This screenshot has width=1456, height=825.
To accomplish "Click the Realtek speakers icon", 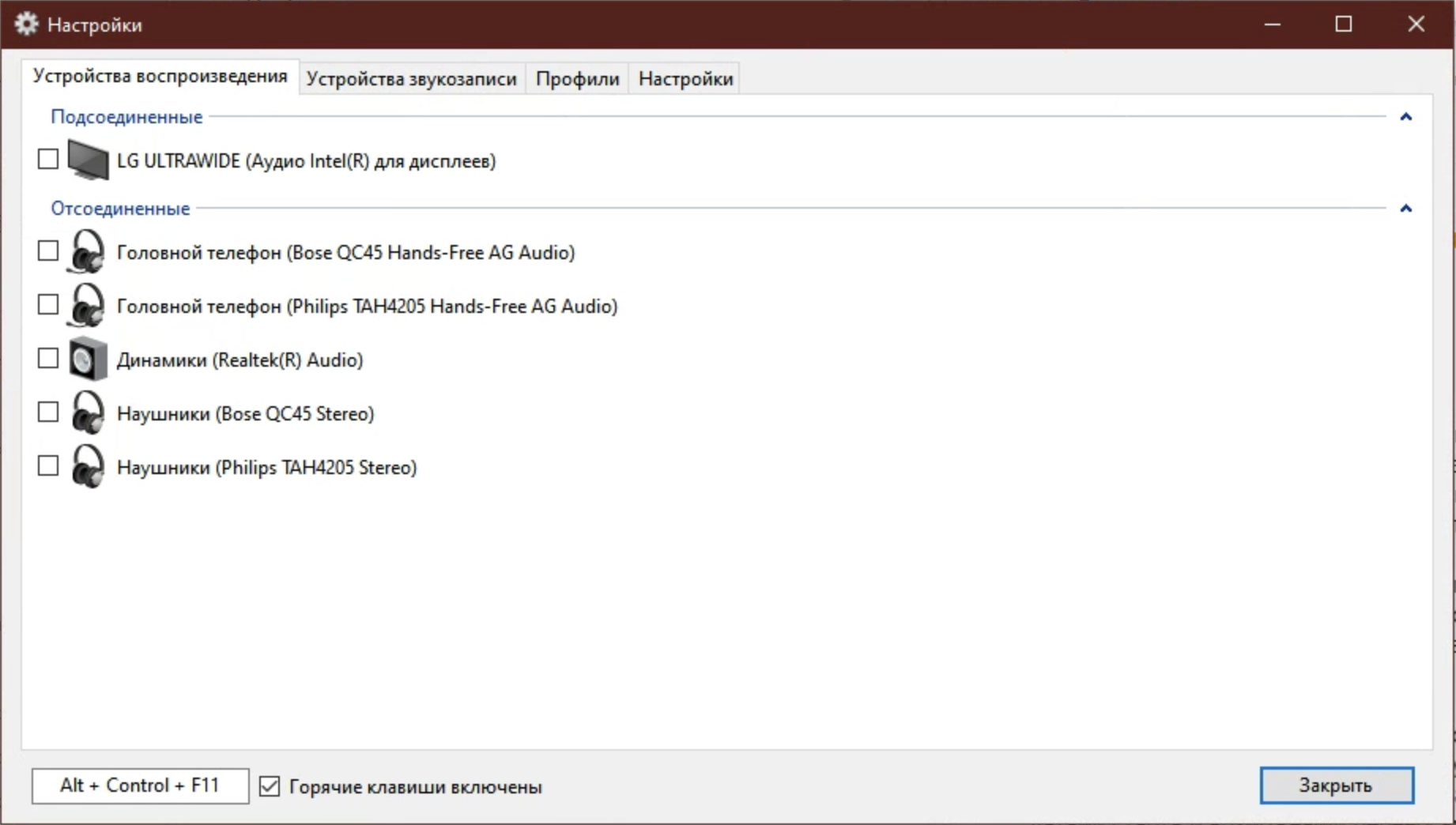I will click(x=88, y=360).
